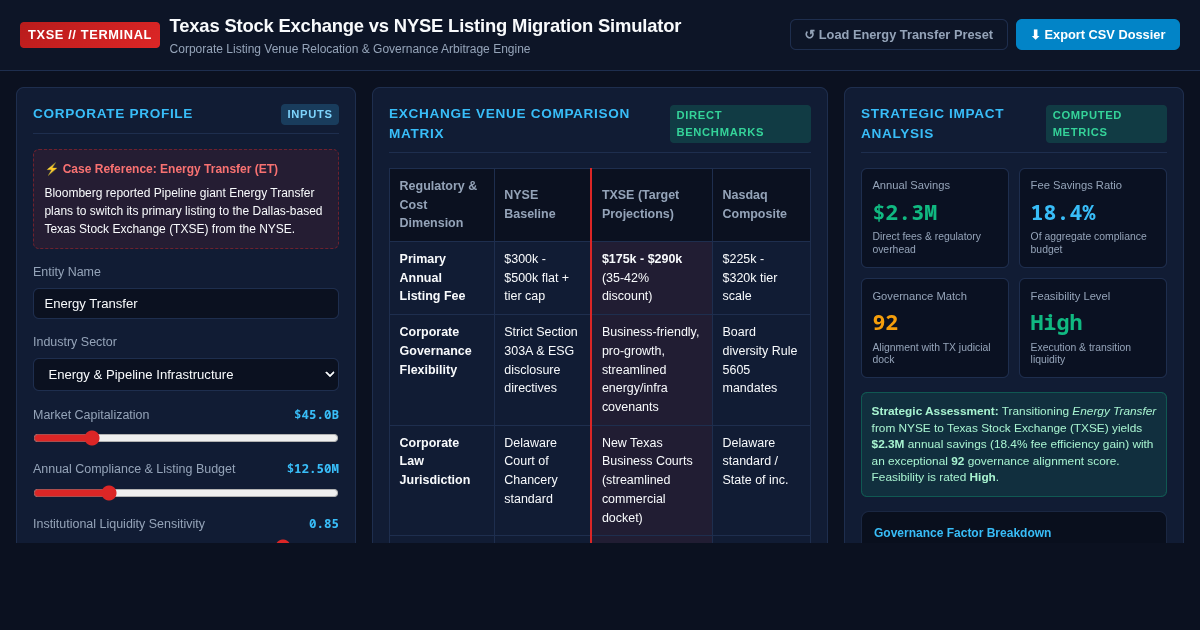Screen dimensions: 1200x630
Task: Open the Industry Sector dropdown
Action: (x=186, y=374)
